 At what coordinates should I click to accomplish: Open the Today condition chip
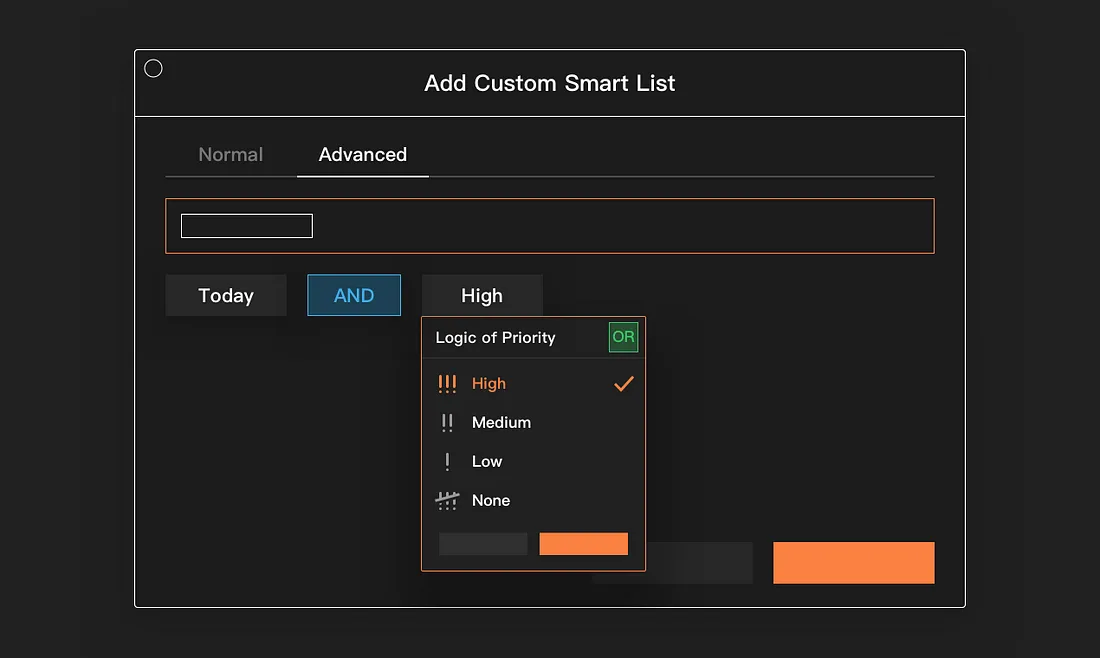(226, 296)
